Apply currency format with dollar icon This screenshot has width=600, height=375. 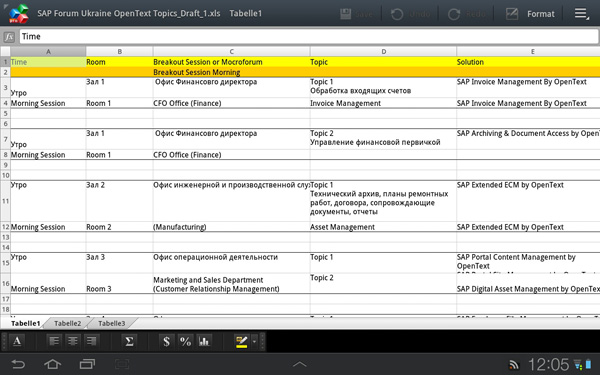tap(166, 341)
